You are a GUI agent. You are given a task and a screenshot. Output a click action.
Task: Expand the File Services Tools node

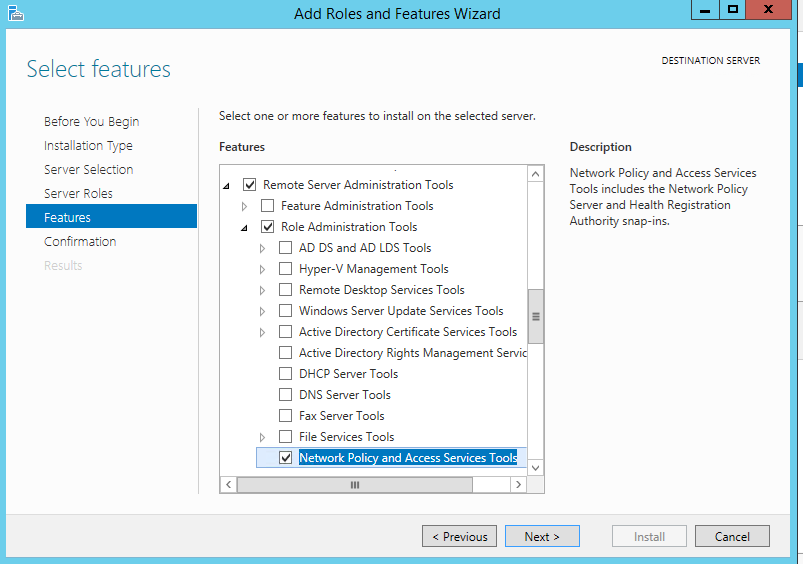[263, 437]
